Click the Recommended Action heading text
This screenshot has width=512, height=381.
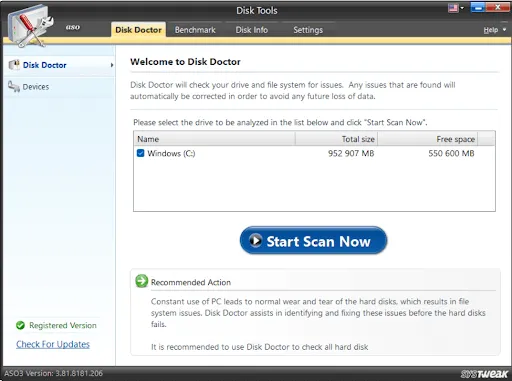[191, 282]
